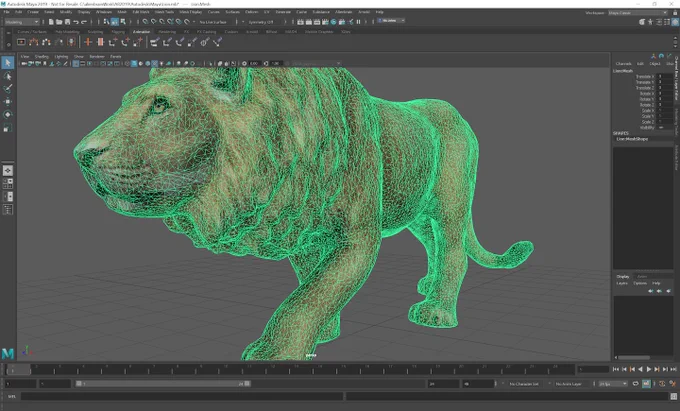Toggle the viewport textured display button

point(154,63)
